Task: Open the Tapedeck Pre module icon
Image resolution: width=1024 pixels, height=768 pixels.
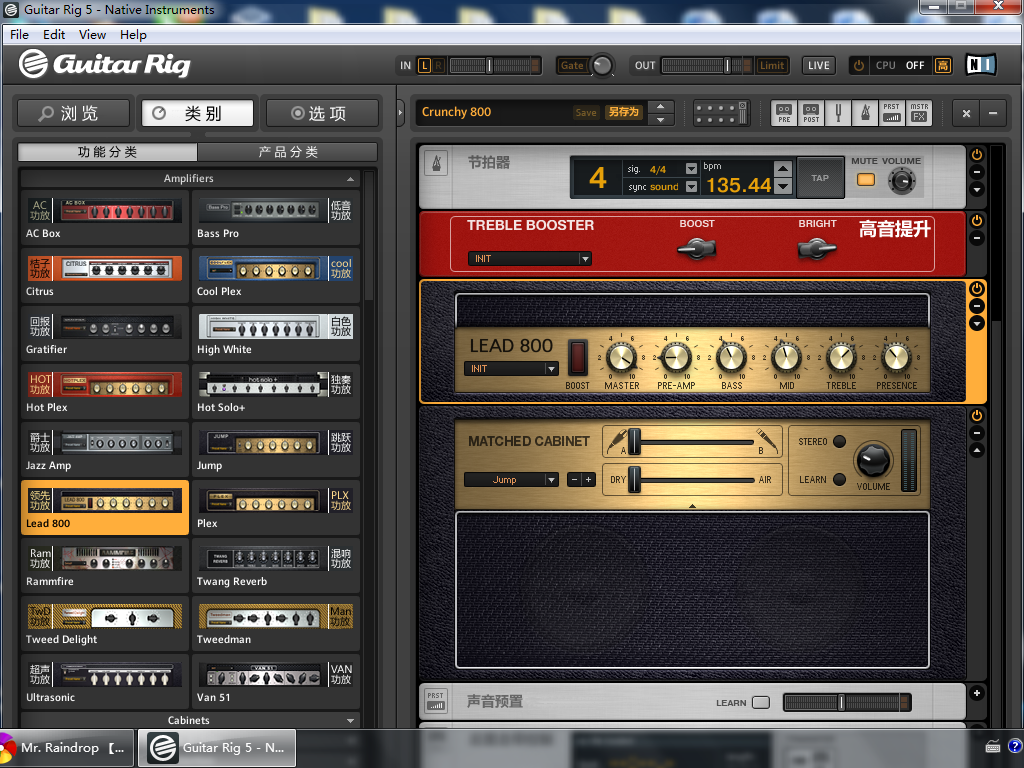Action: [x=784, y=113]
